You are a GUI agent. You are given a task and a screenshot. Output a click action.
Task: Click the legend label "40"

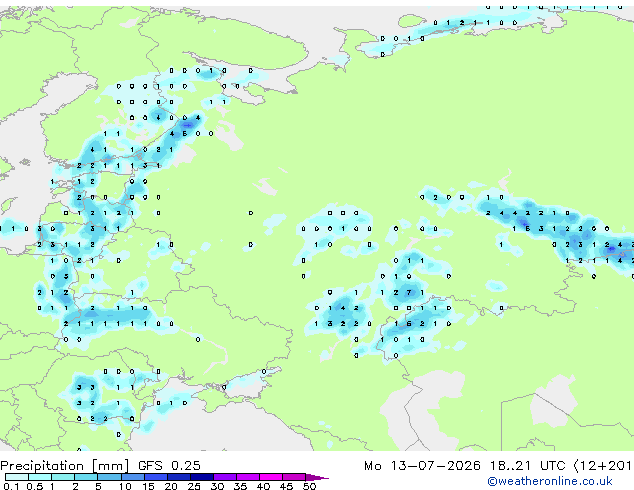click(263, 486)
